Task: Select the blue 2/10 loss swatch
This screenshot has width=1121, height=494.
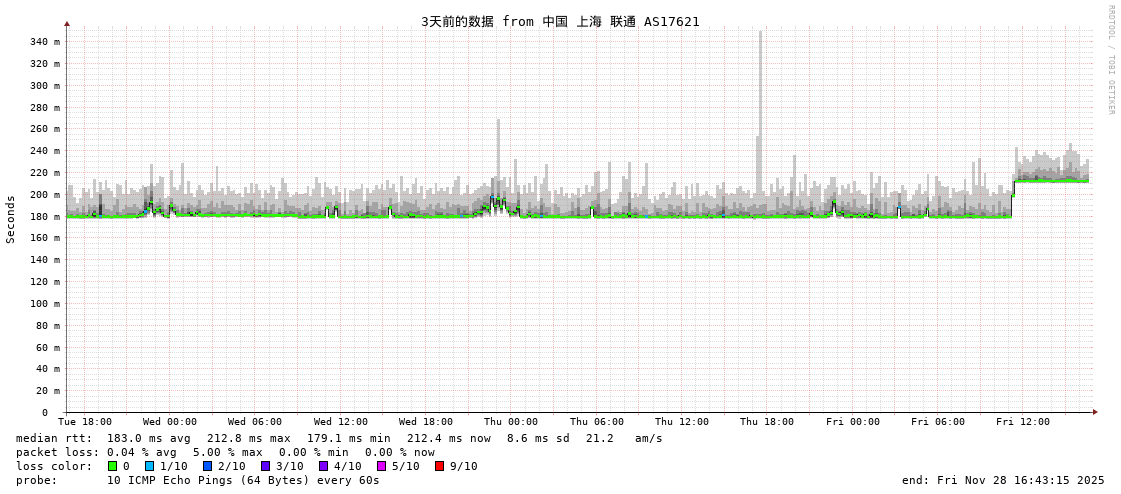Action: click(x=207, y=466)
